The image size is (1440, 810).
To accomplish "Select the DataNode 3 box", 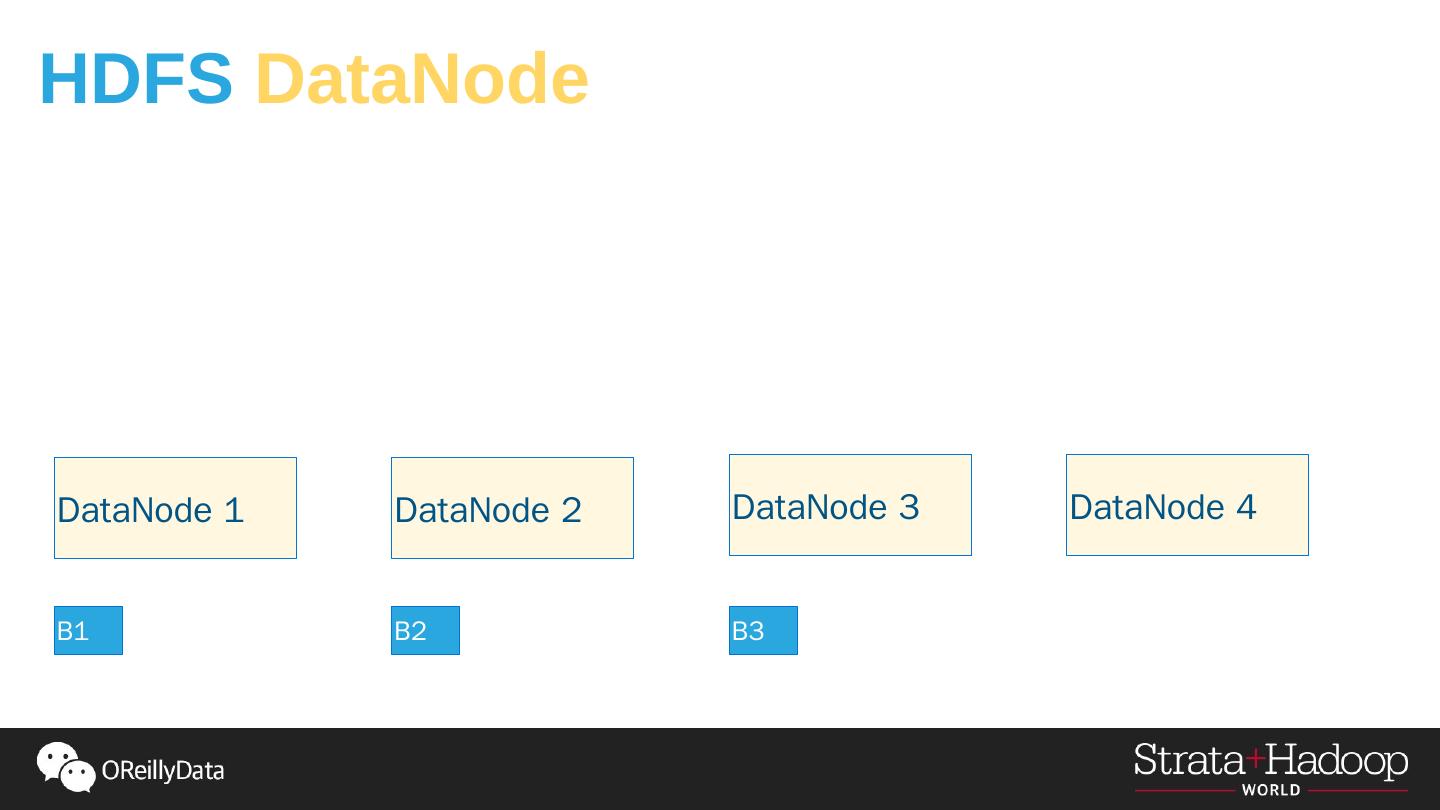I will (850, 505).
